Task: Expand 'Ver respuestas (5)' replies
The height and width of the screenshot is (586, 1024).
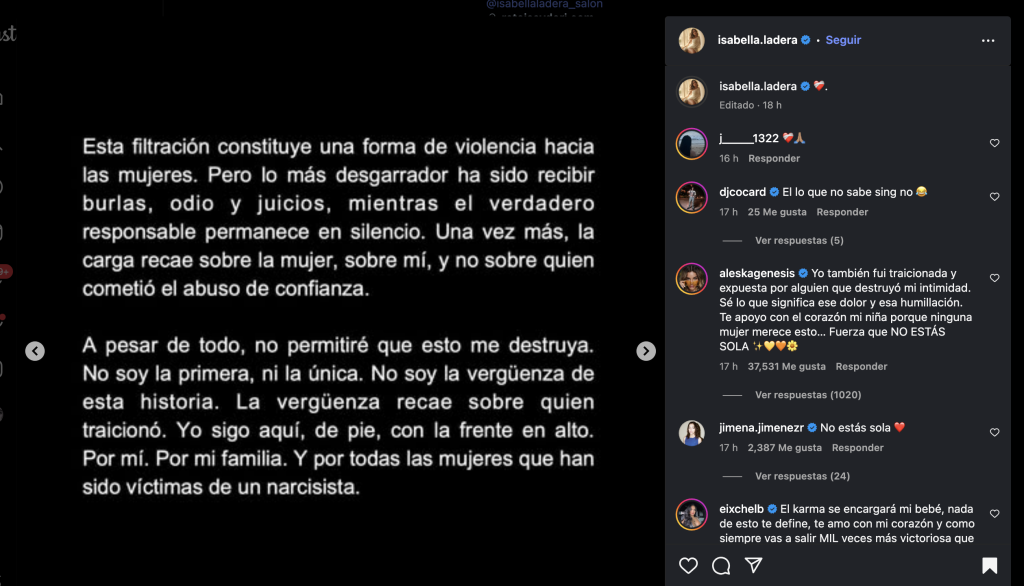Action: (x=799, y=240)
